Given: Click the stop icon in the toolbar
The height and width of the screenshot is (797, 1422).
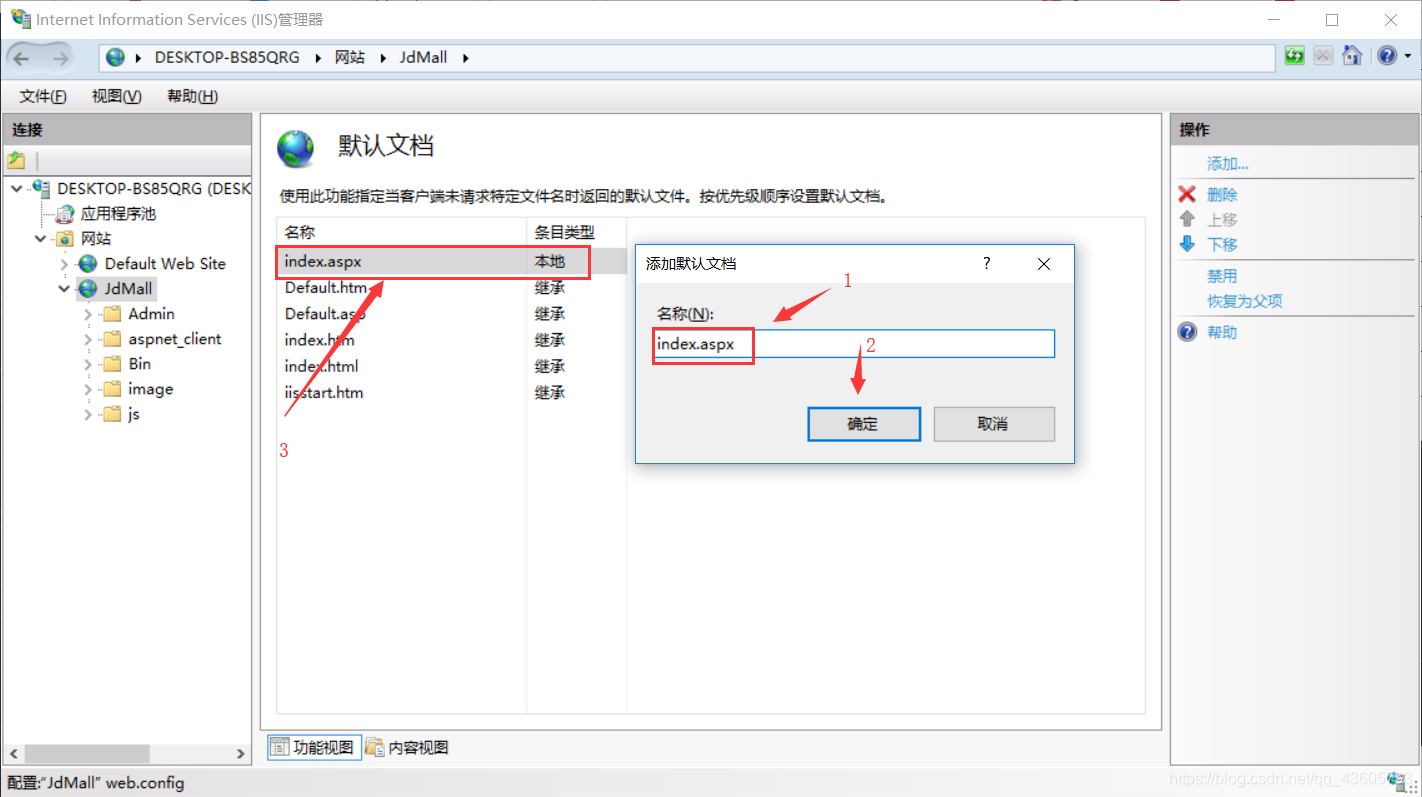Looking at the screenshot, I should [1323, 56].
